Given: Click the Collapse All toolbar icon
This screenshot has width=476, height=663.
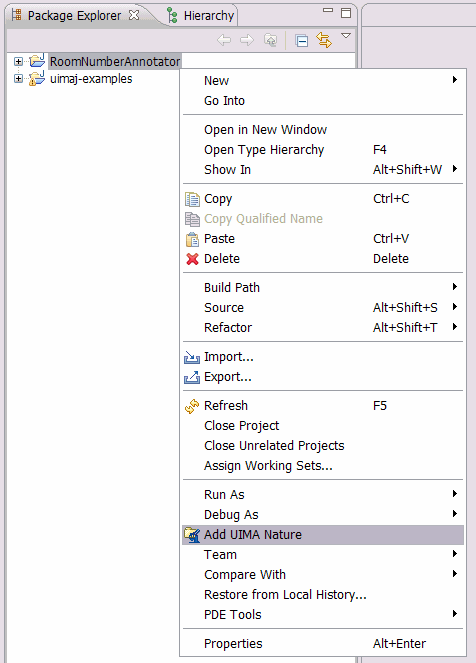Looking at the screenshot, I should tap(301, 41).
